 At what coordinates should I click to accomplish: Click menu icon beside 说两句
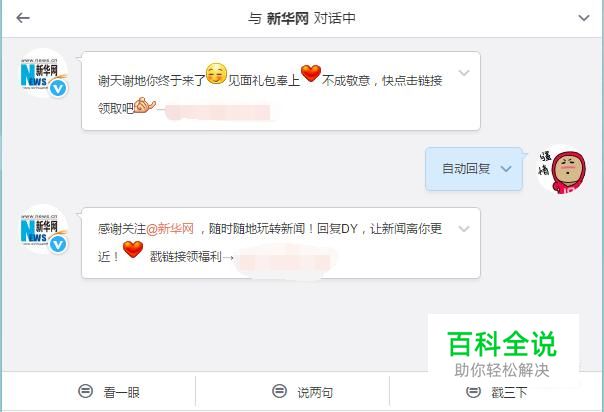(279, 391)
